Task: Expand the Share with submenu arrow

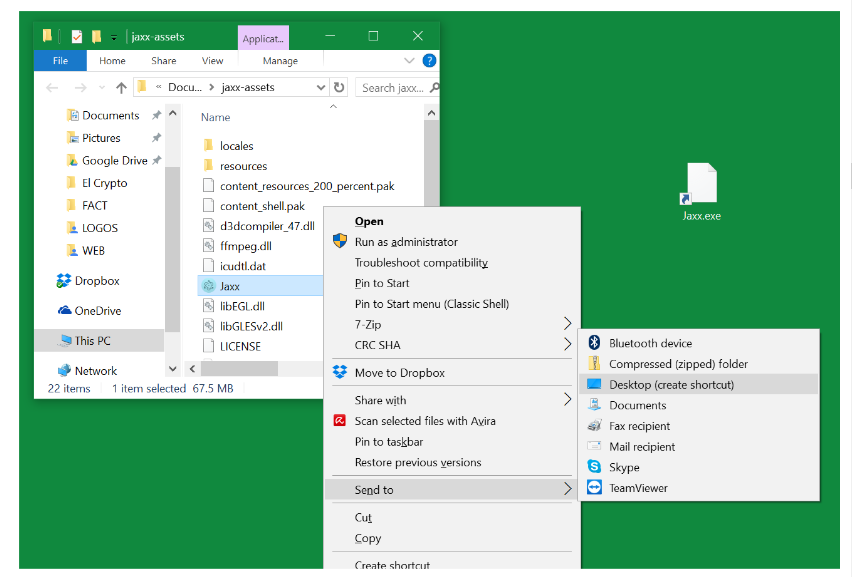Action: coord(567,399)
